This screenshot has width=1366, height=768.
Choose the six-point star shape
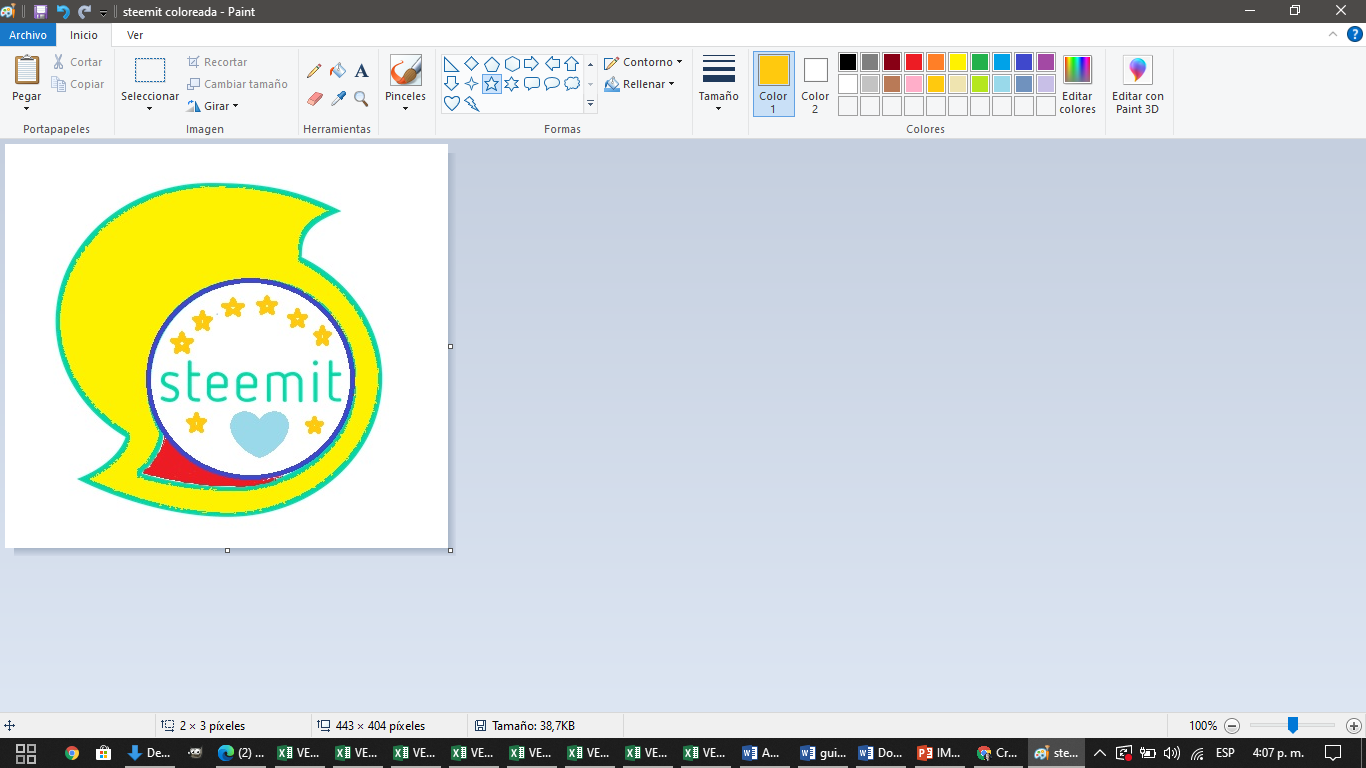click(512, 84)
